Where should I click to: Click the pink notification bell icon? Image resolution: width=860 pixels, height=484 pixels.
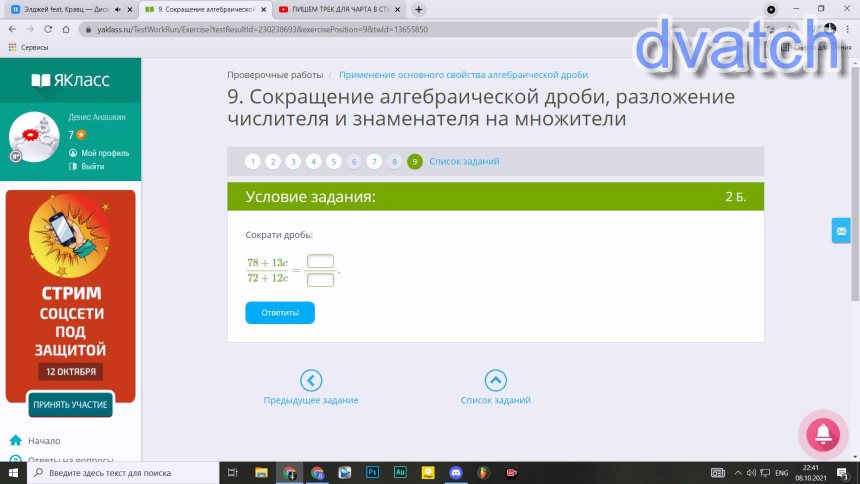[x=822, y=434]
